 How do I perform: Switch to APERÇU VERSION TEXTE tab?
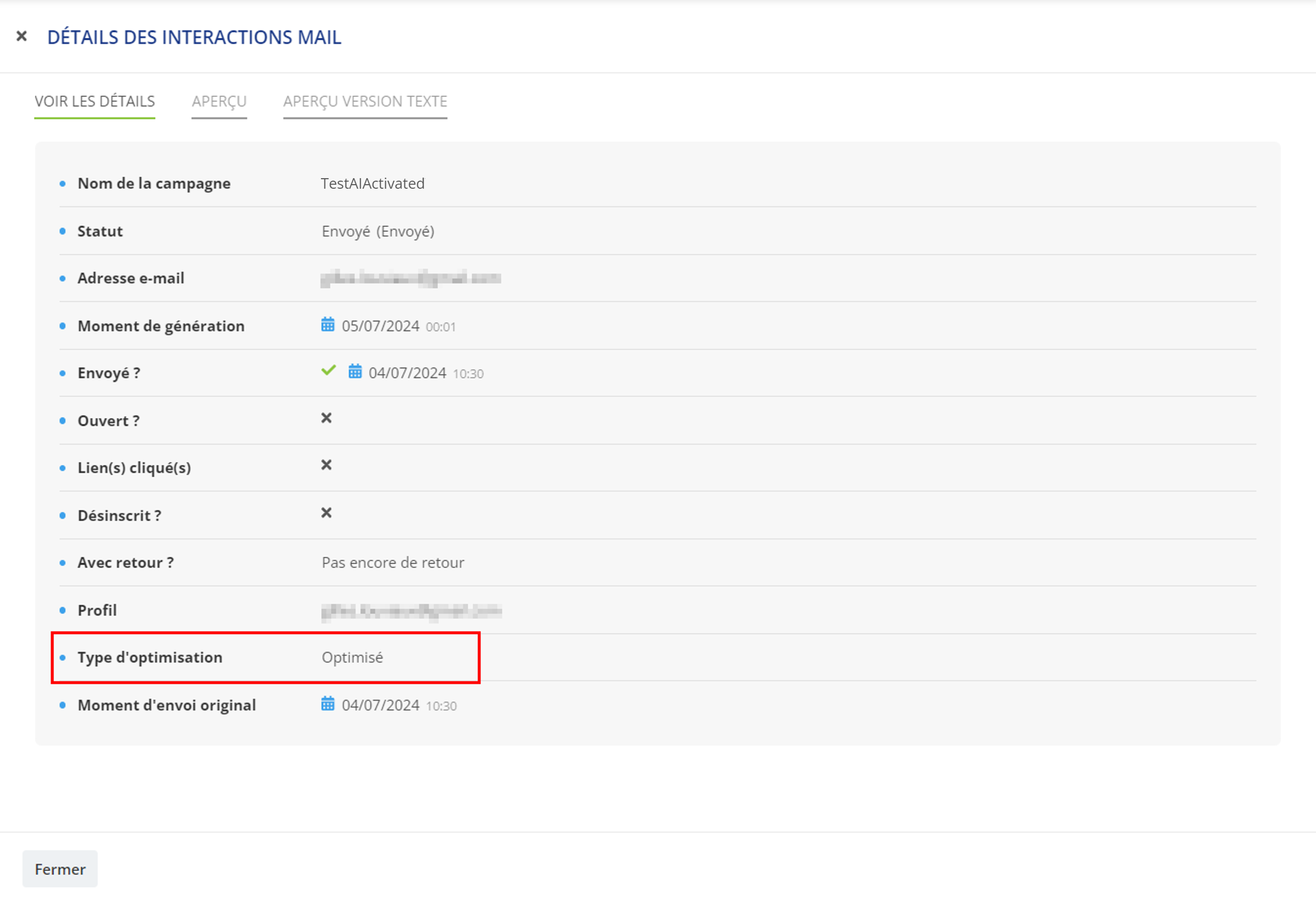(365, 101)
